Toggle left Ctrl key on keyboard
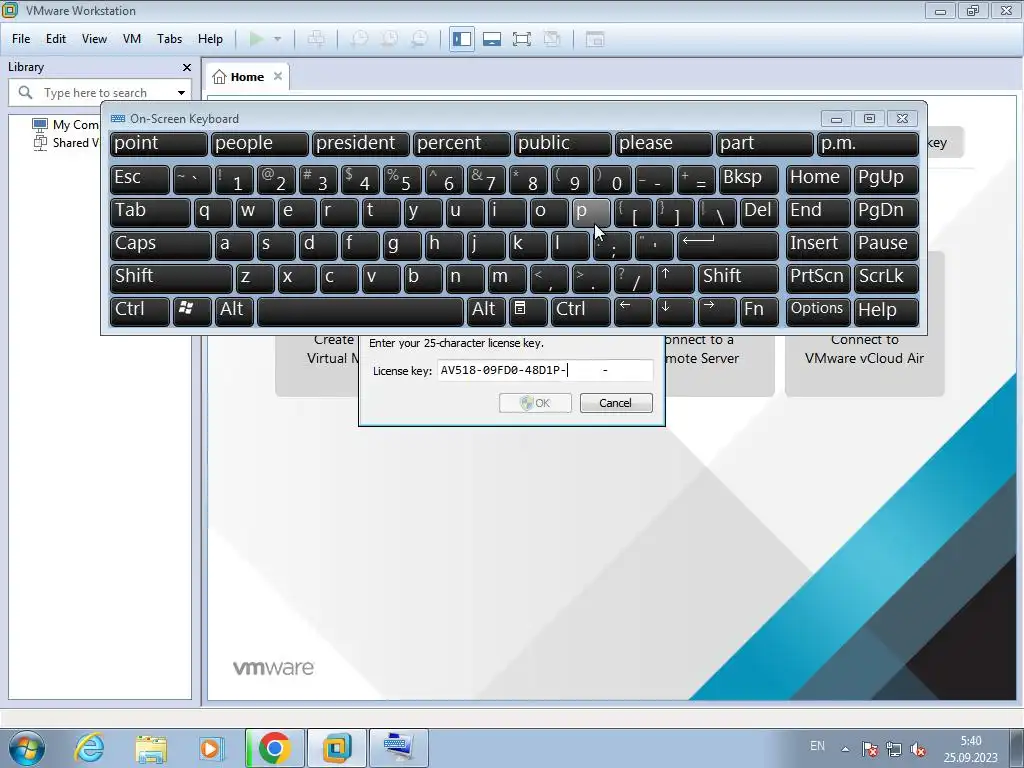 [x=140, y=310]
